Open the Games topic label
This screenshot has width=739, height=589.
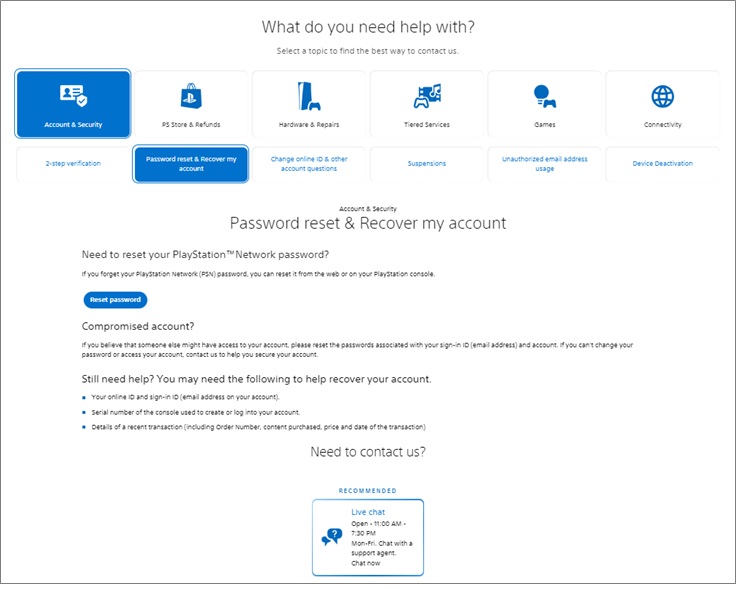(x=545, y=125)
